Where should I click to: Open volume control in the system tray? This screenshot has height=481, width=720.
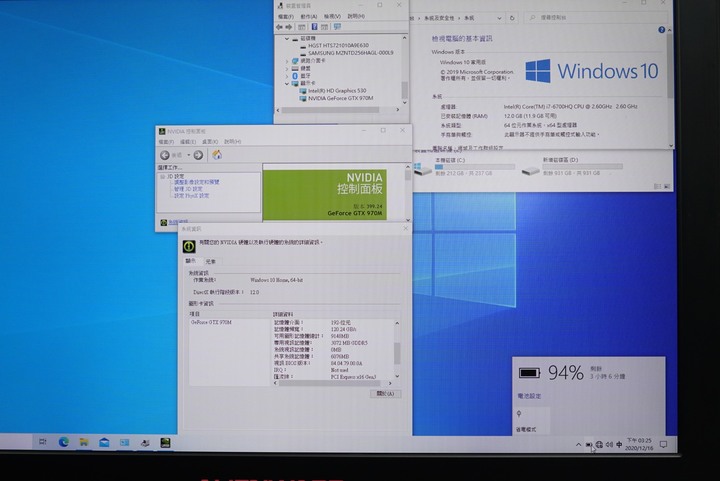[609, 444]
